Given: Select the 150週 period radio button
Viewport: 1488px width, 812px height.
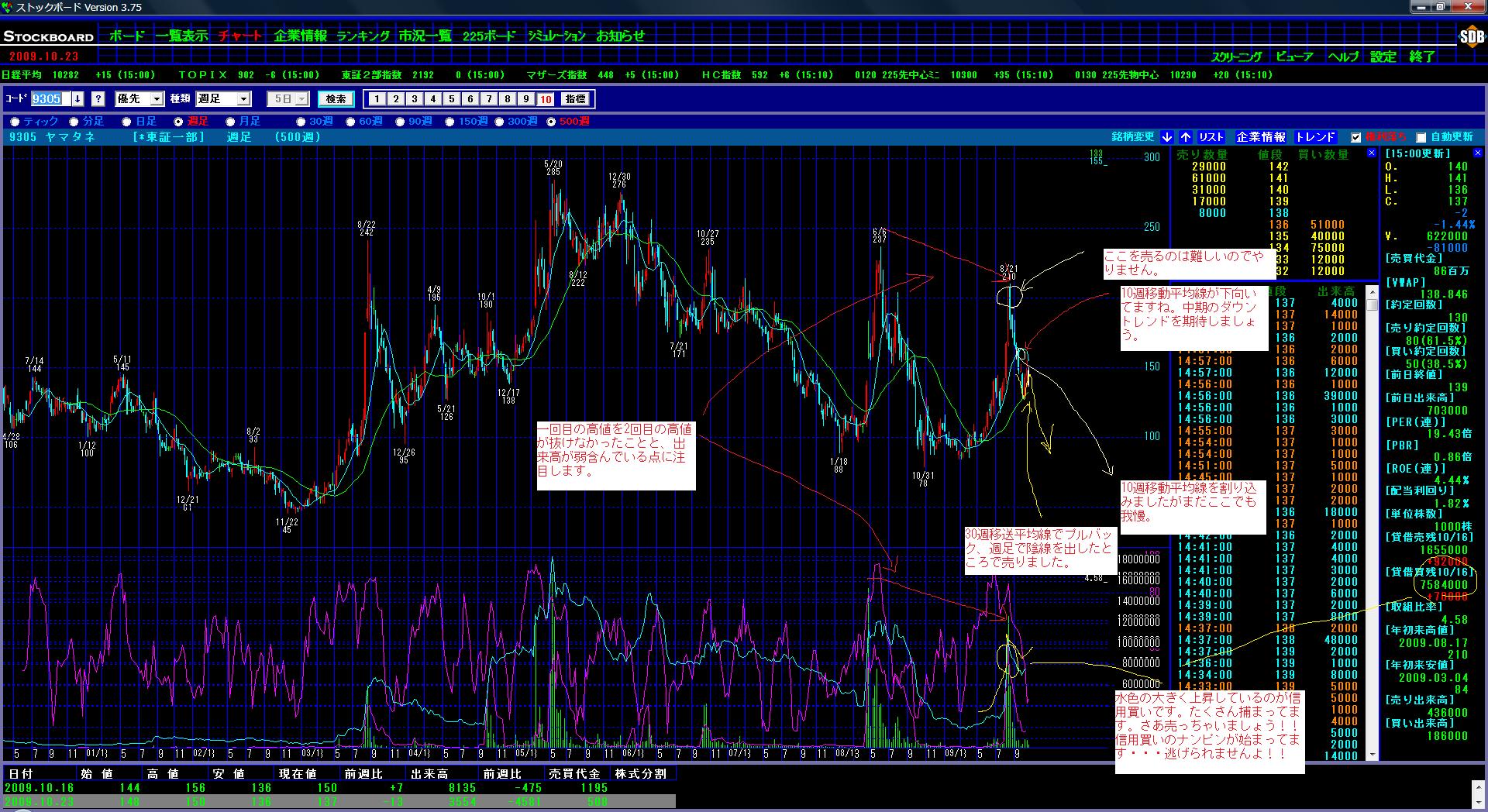Looking at the screenshot, I should 449,122.
